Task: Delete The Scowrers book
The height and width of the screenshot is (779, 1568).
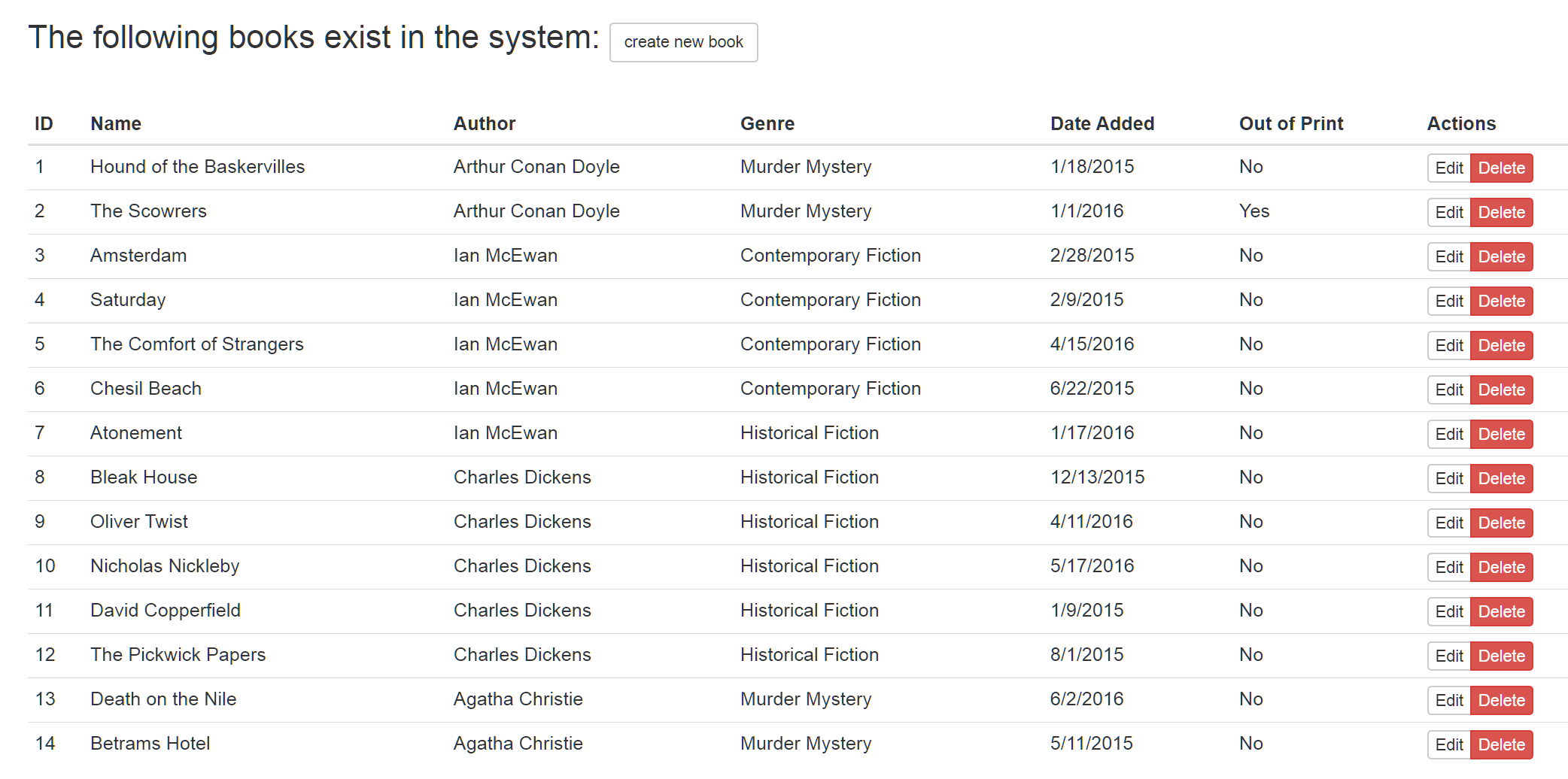Action: 1501,212
